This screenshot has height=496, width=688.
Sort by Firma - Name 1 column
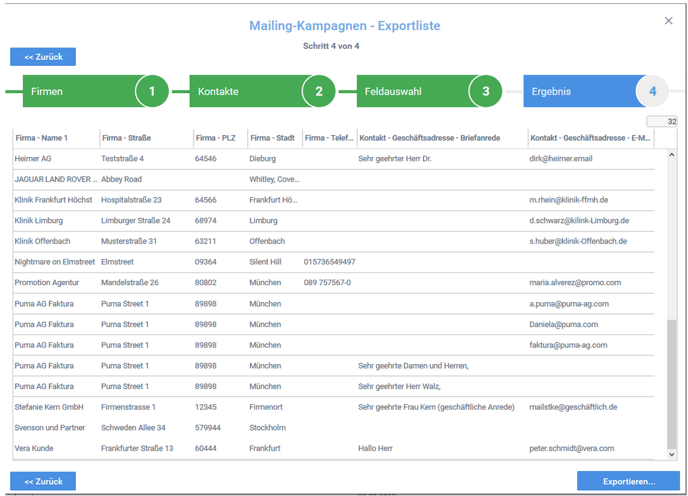55,138
